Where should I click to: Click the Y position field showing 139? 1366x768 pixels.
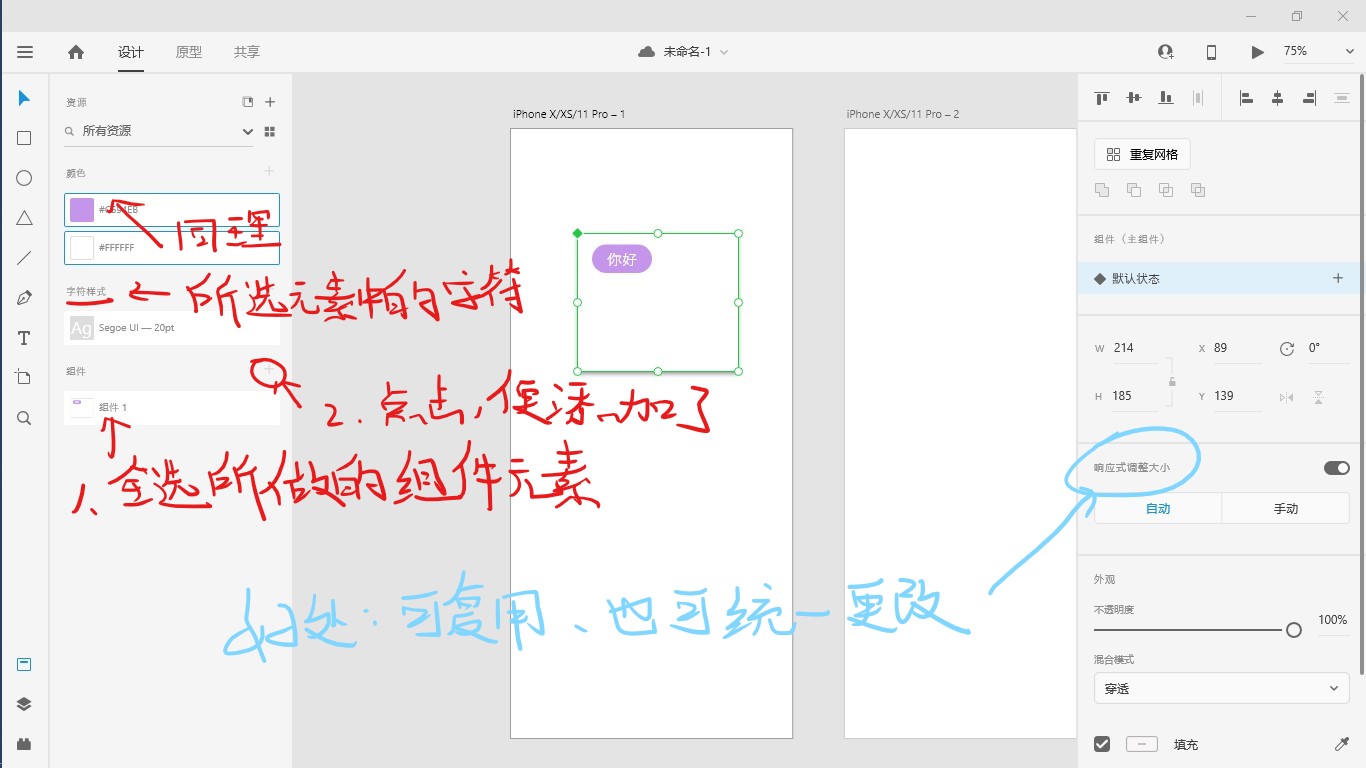(x=1236, y=397)
